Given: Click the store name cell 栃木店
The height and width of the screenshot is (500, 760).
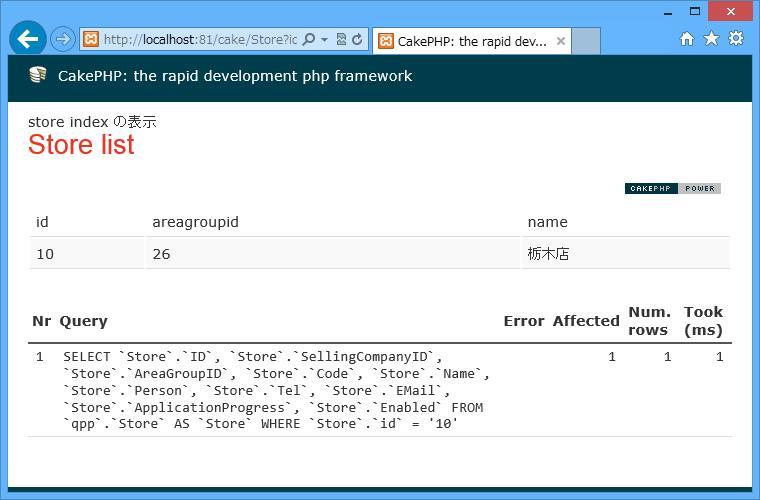Looking at the screenshot, I should click(x=548, y=254).
